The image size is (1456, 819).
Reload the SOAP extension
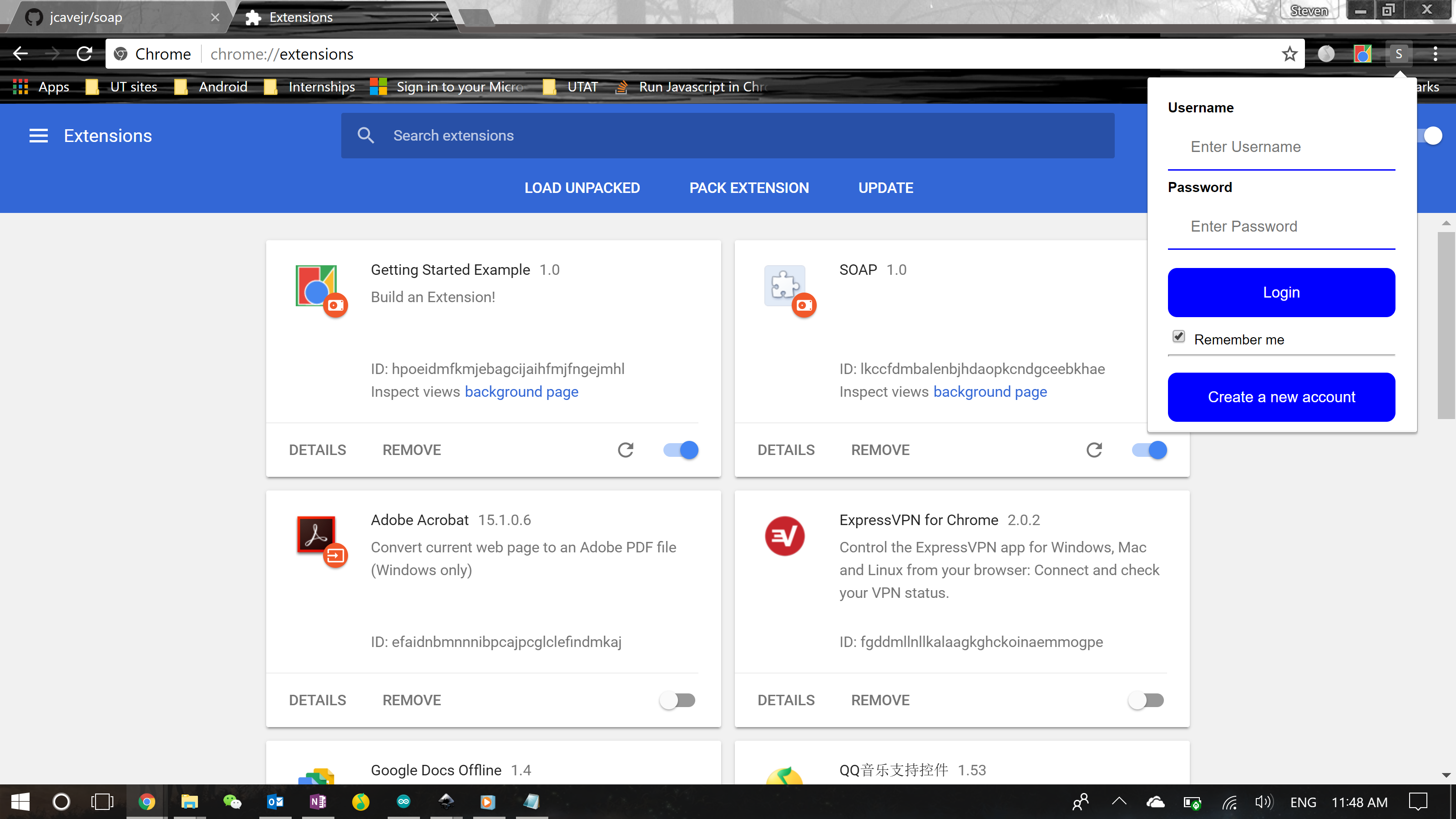click(x=1094, y=450)
